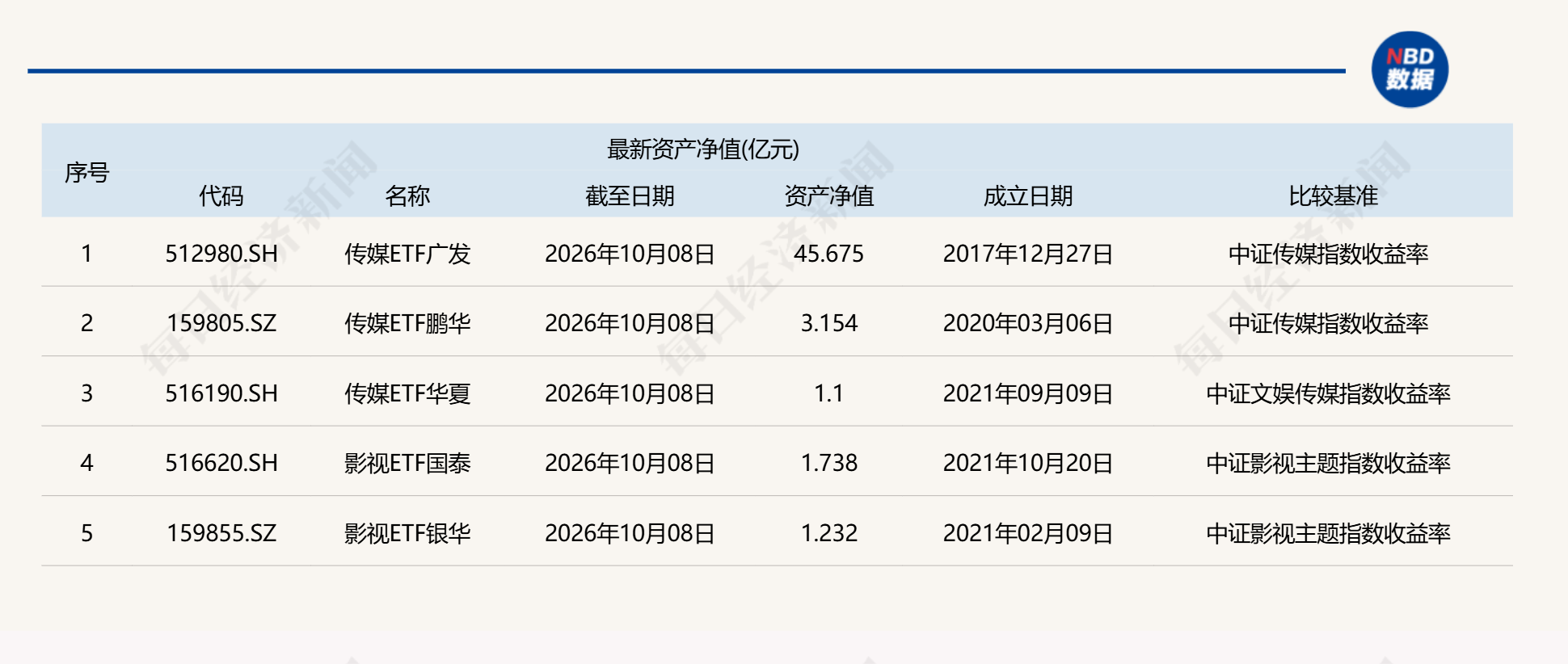Select the 资产净值 column header
1568x664 pixels.
click(829, 195)
